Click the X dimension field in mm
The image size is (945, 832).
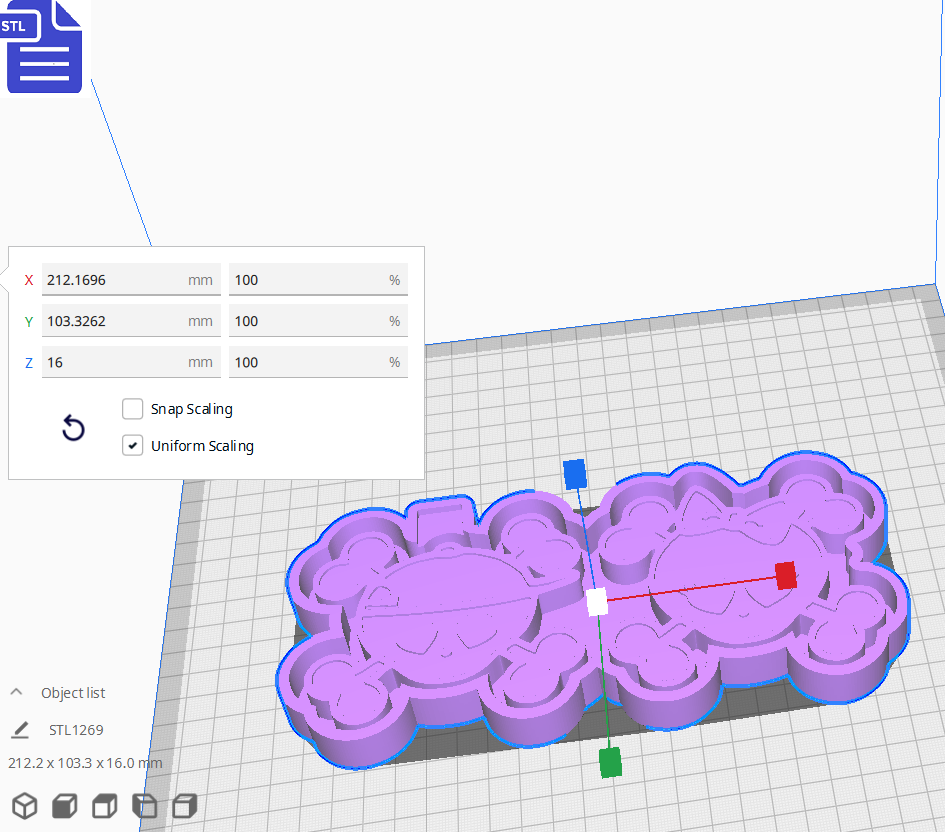(115, 280)
